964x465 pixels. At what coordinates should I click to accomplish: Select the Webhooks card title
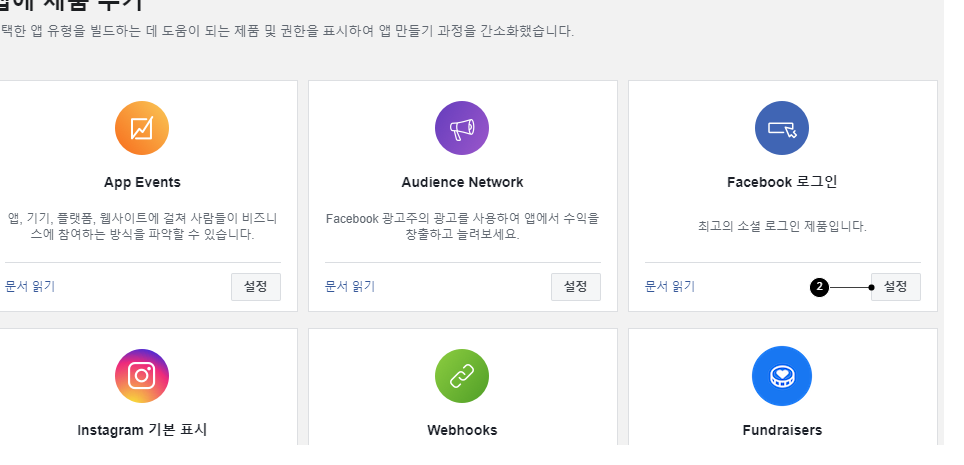[x=462, y=430]
